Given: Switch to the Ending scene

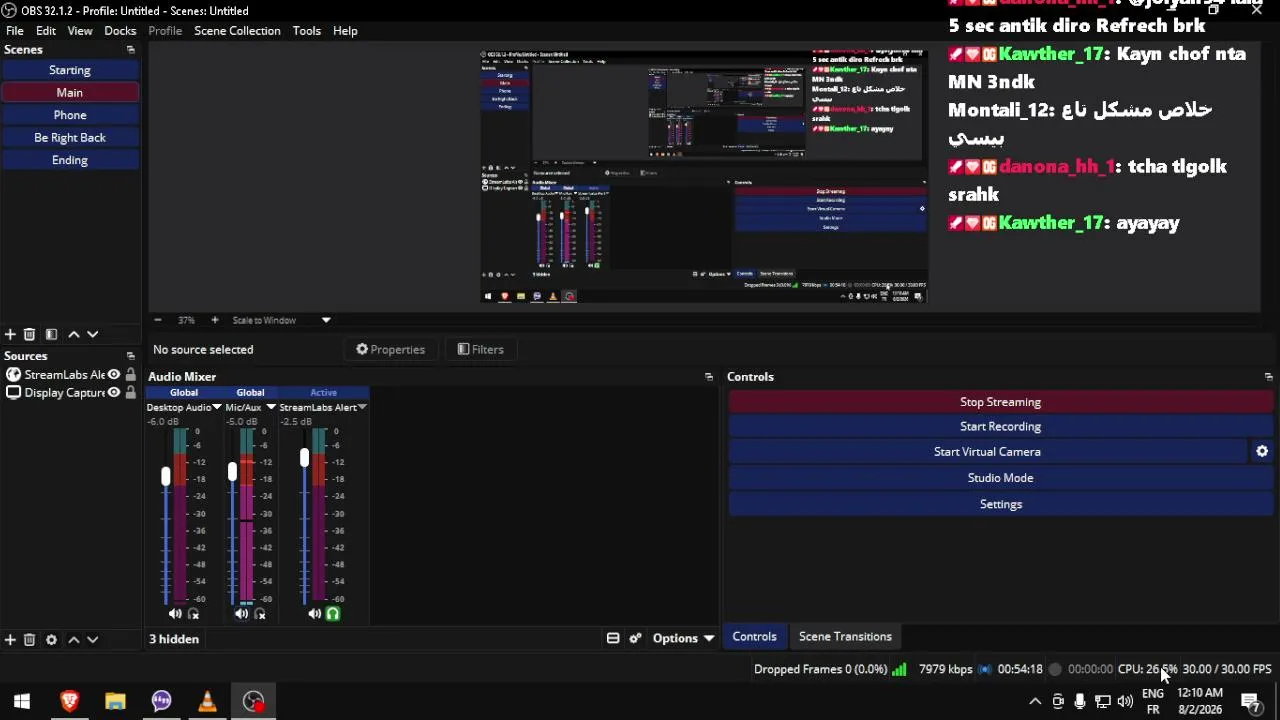Looking at the screenshot, I should tap(70, 160).
